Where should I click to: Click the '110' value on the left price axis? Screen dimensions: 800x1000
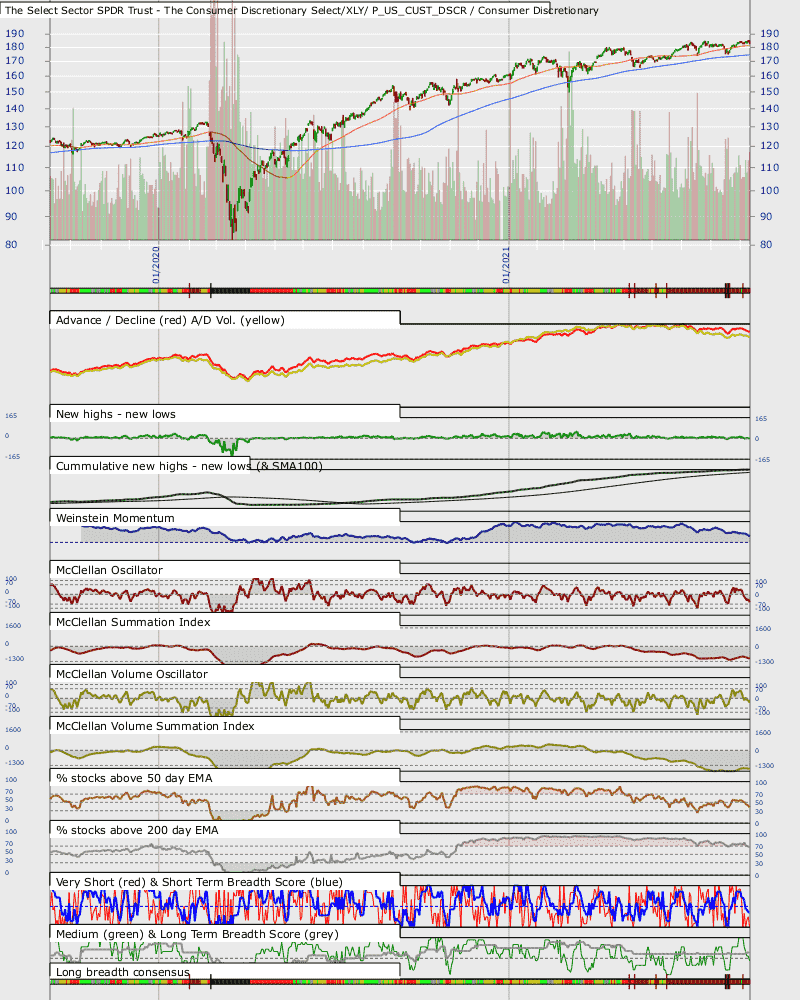point(15,167)
